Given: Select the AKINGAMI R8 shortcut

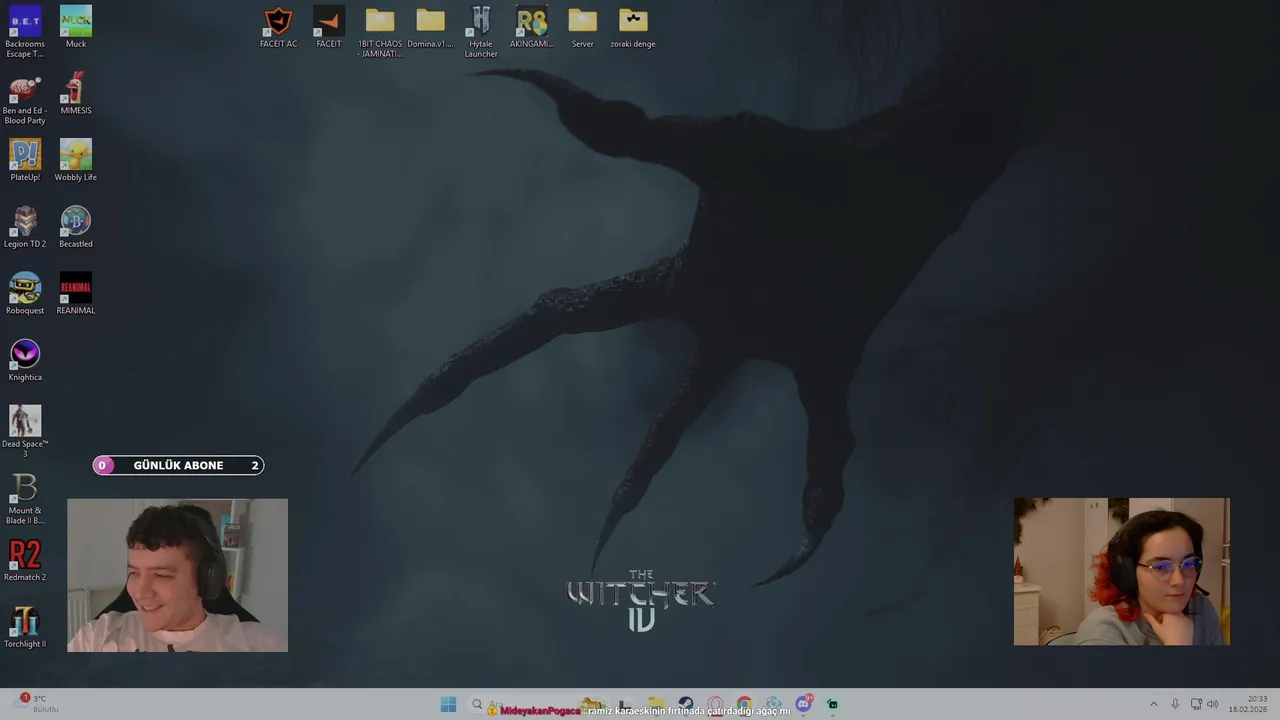Looking at the screenshot, I should coord(532,27).
